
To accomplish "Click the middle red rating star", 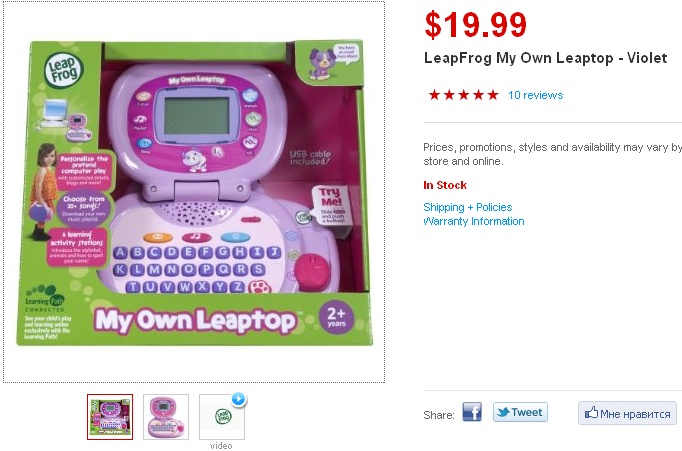I will point(463,95).
